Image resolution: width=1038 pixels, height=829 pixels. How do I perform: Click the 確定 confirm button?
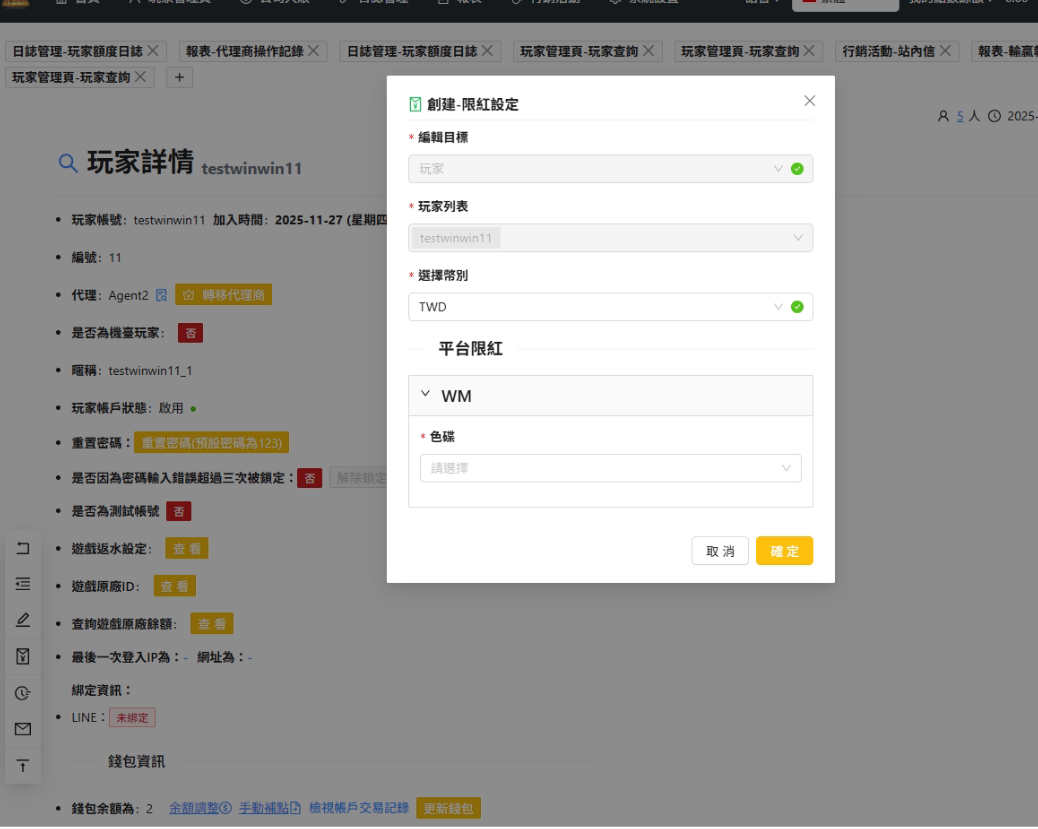click(784, 551)
